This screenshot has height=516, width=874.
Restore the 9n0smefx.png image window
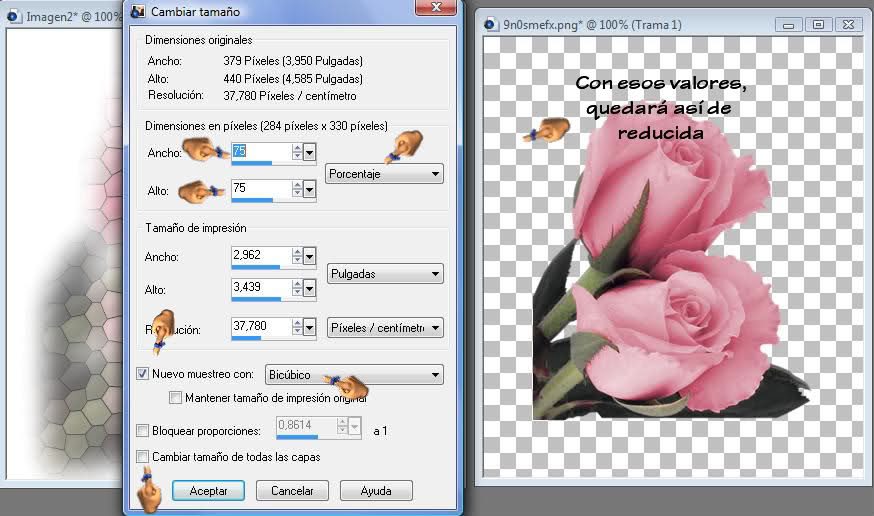point(818,25)
